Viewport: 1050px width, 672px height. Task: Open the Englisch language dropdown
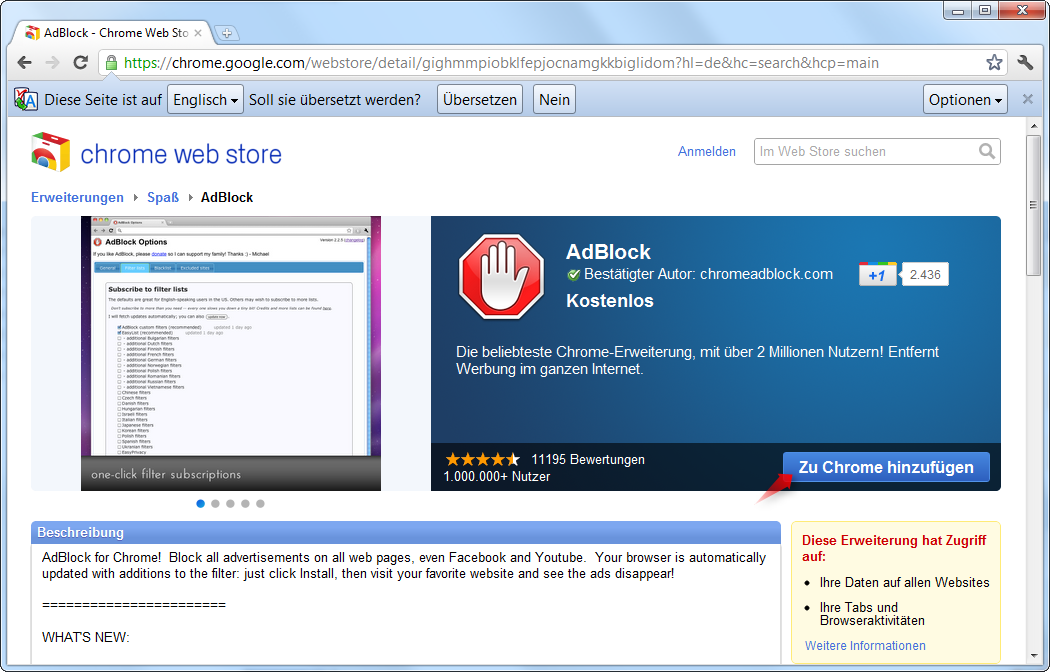click(x=205, y=100)
